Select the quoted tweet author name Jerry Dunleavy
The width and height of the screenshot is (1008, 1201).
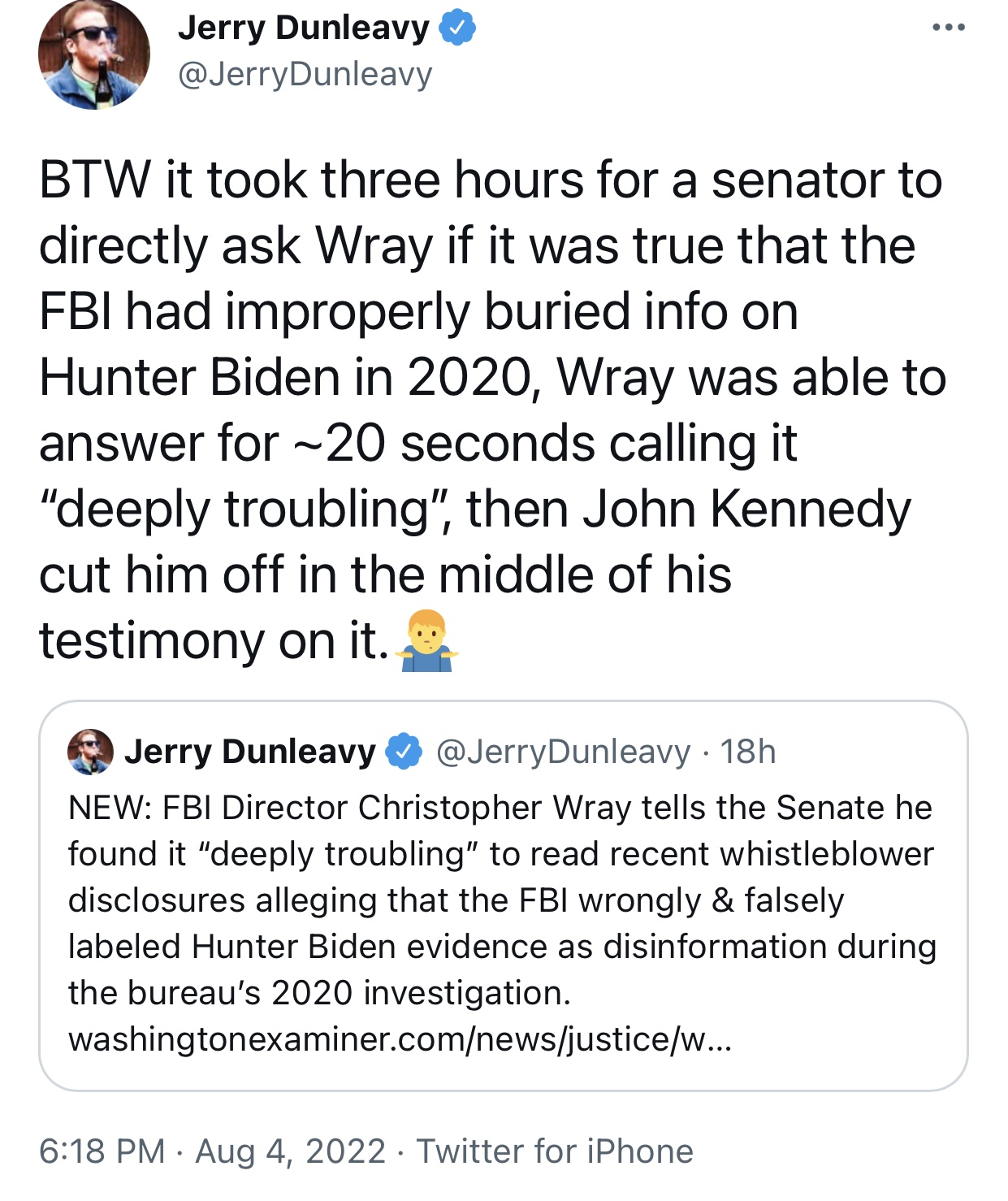tap(249, 752)
